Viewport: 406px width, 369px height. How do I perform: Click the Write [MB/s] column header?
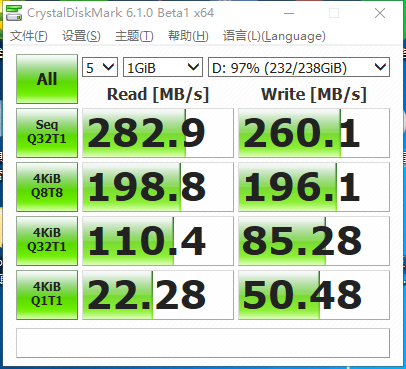(314, 94)
